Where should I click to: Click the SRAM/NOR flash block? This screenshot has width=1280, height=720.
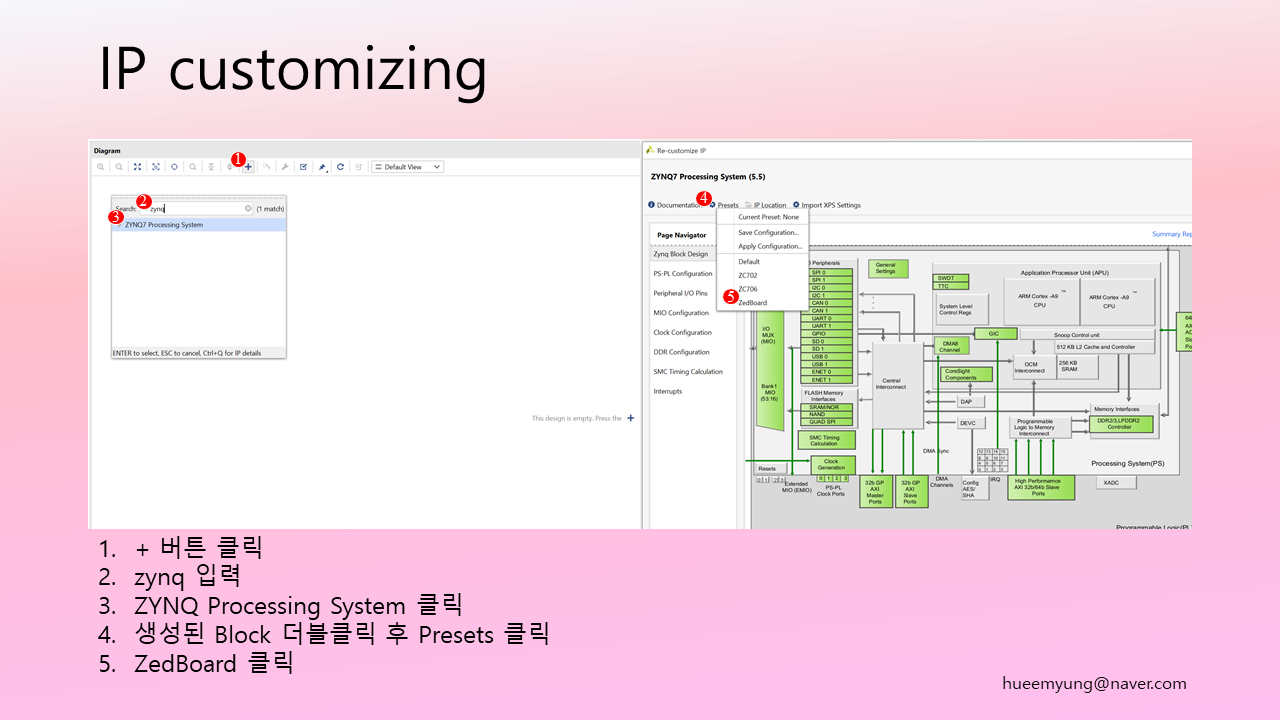coord(827,407)
